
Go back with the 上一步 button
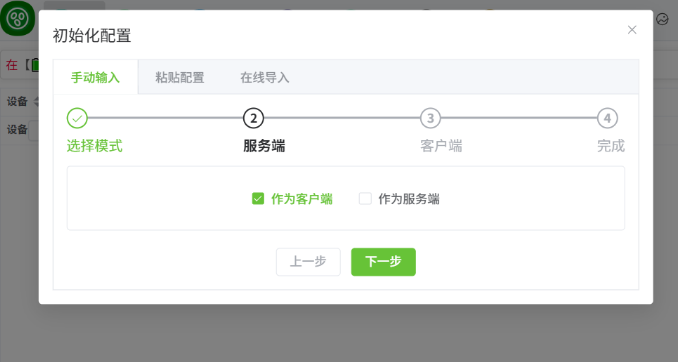(308, 262)
